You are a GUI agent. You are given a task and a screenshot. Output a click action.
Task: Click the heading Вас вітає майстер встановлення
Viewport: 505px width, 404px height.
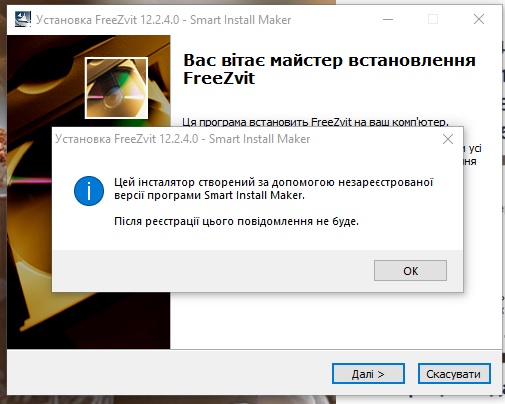(329, 60)
